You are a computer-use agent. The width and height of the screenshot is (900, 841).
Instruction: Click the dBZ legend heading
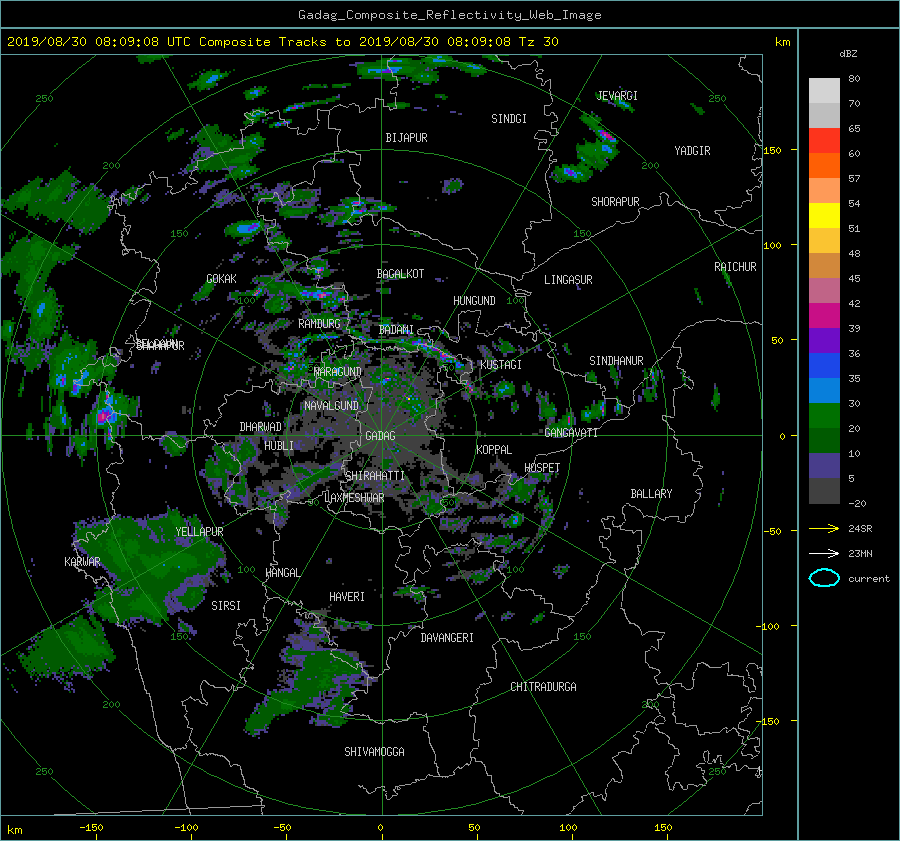pyautogui.click(x=848, y=53)
